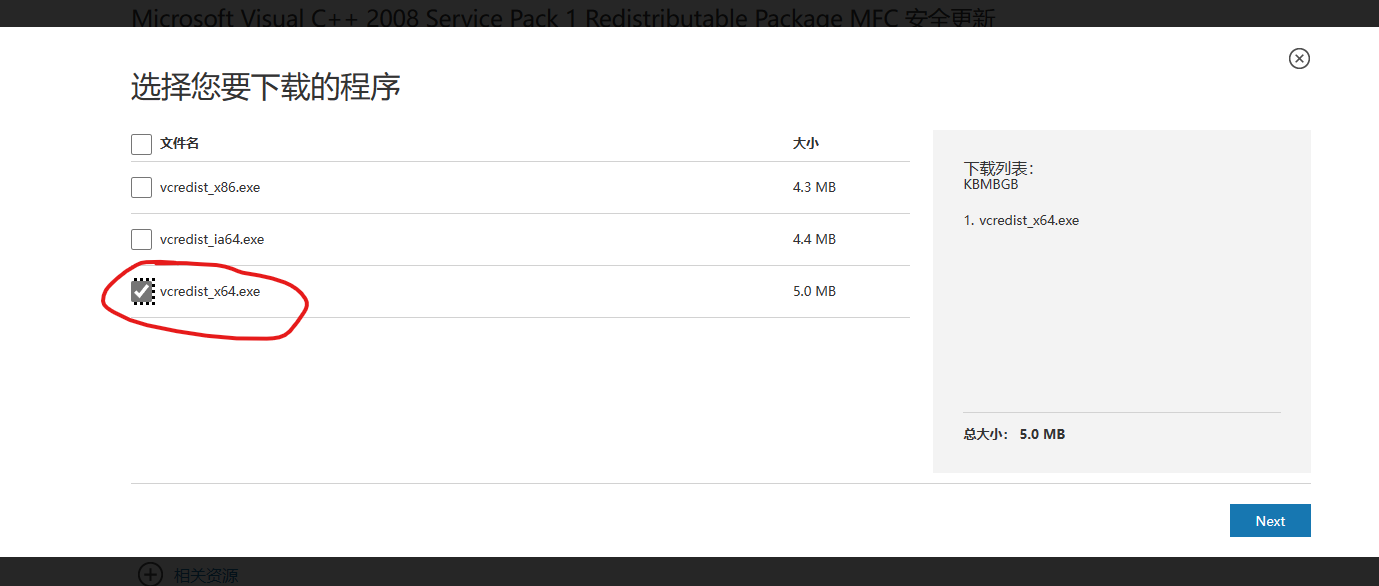1379x586 pixels.
Task: Check the vcredist_ia64.exe checkbox
Action: click(142, 239)
